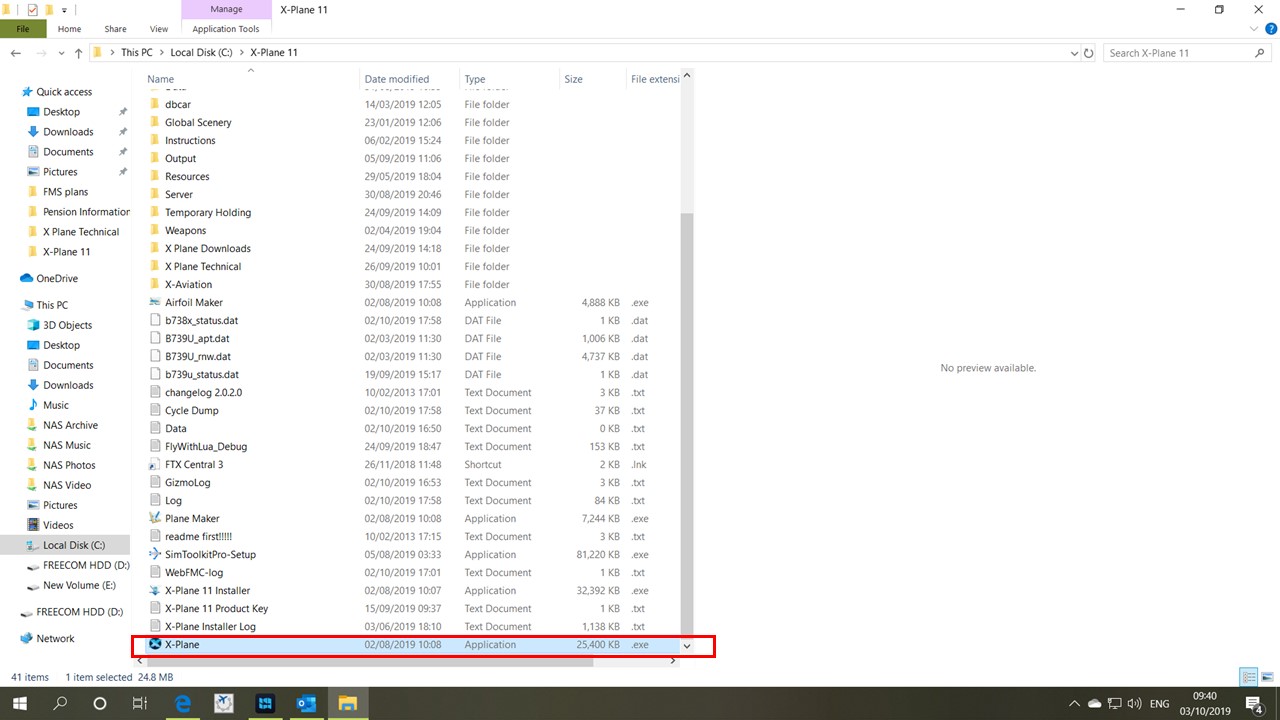The height and width of the screenshot is (720, 1280).
Task: Open Microsoft Edge from the taskbar
Action: [183, 703]
